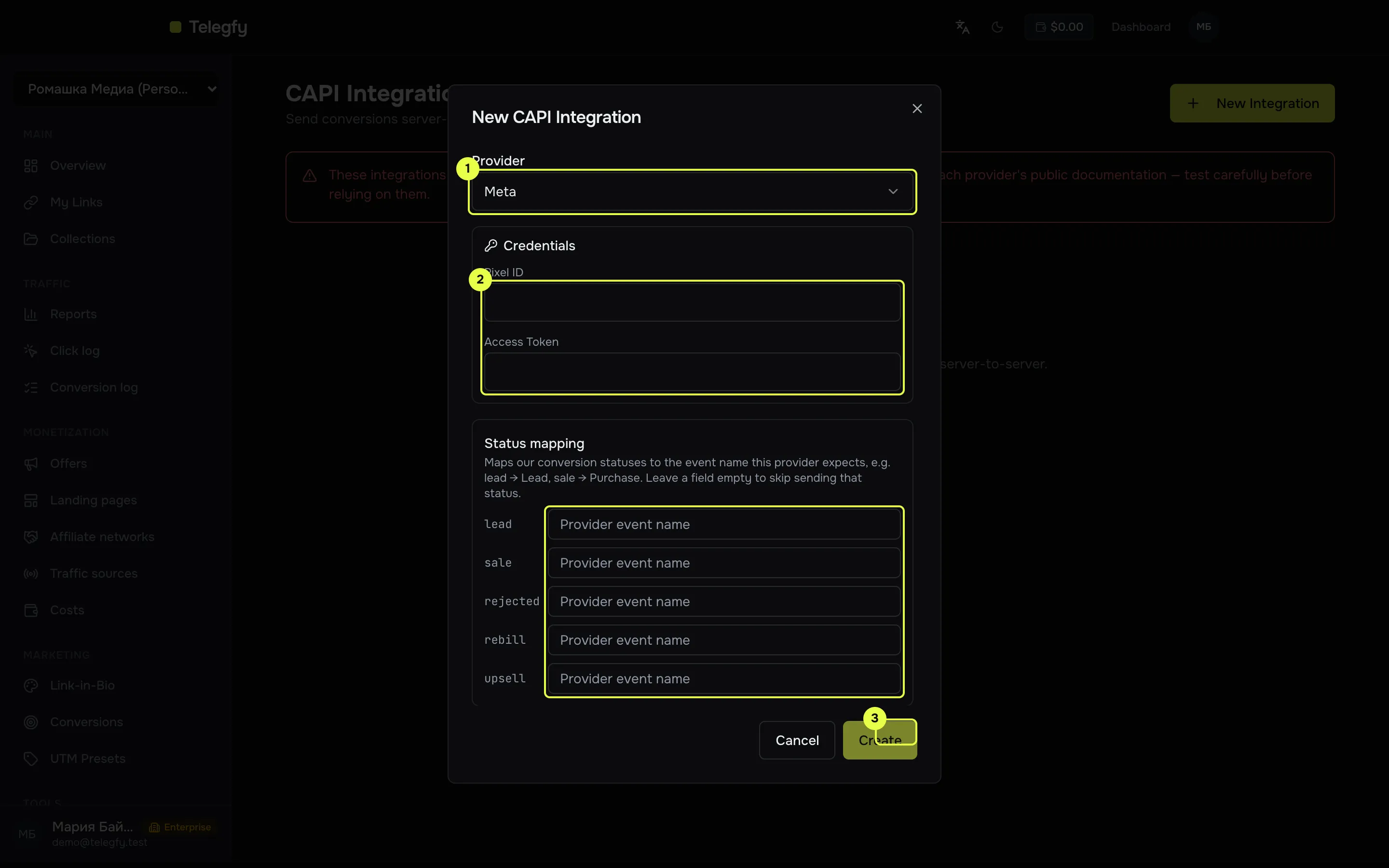Click the Affiliate networks handshake icon
The image size is (1389, 868).
(x=31, y=537)
